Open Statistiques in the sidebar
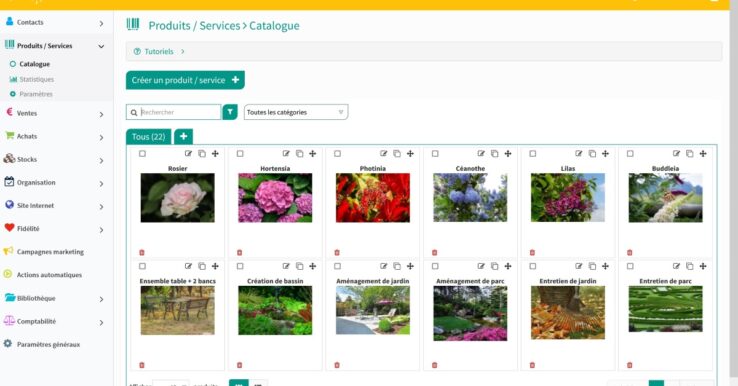This screenshot has width=738, height=386. click(36, 79)
